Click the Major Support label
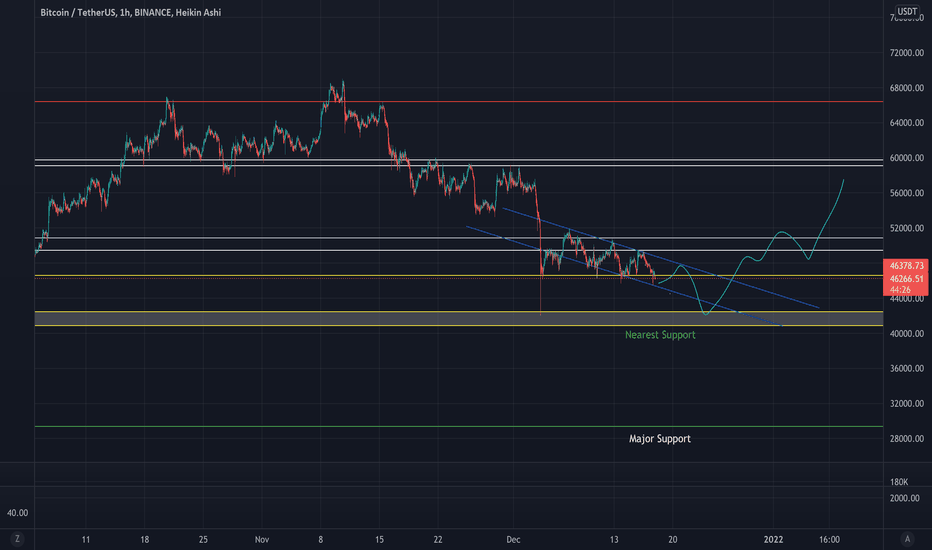932x550 pixels. click(660, 439)
